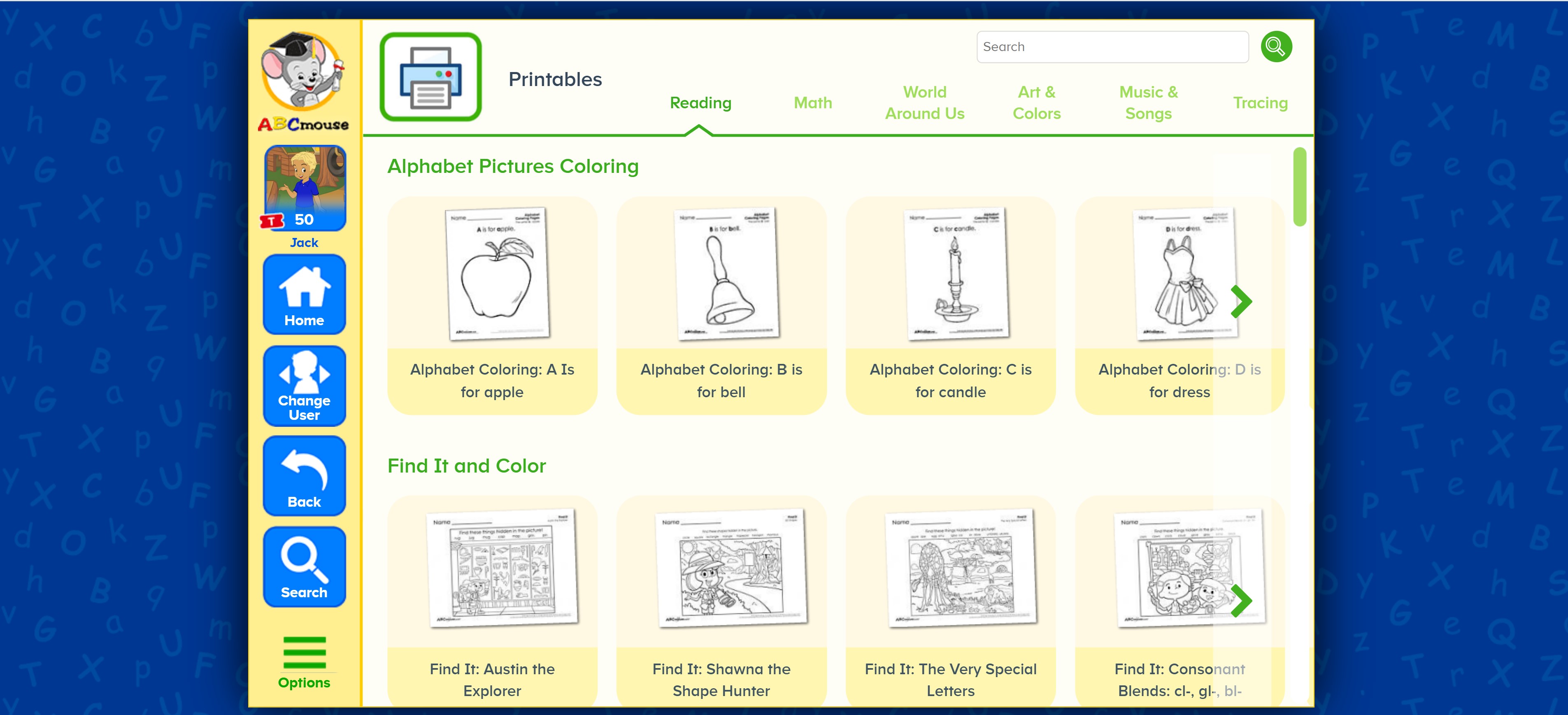Screen dimensions: 1568x715
Task: Switch to Music & Songs
Action: (1147, 102)
